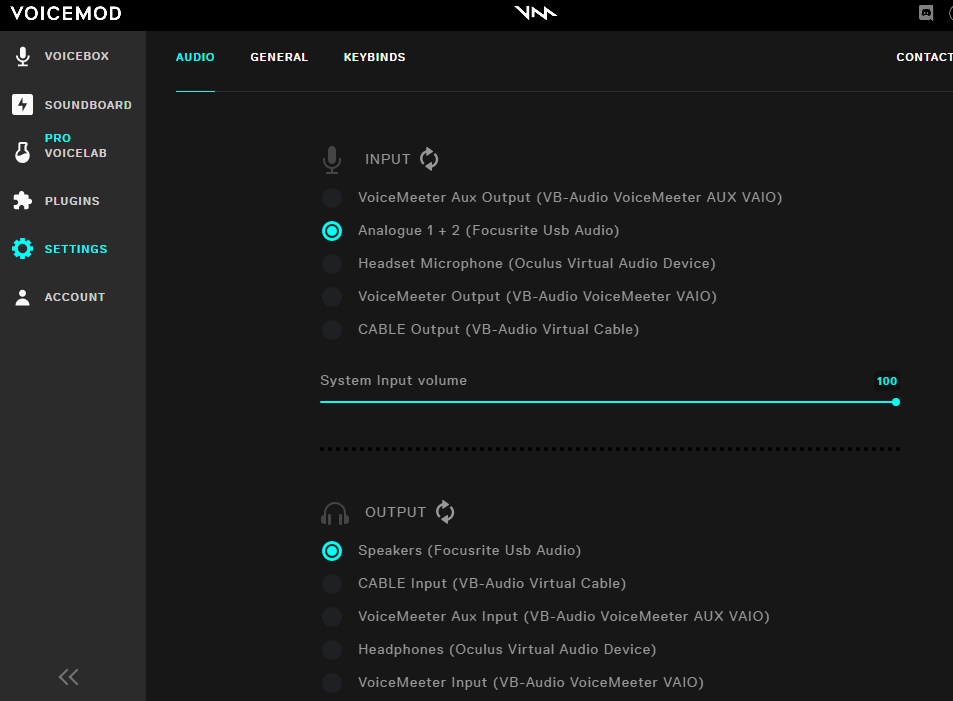Click the Voicemod VM center logo
Viewport: 953px width, 701px height.
535,13
